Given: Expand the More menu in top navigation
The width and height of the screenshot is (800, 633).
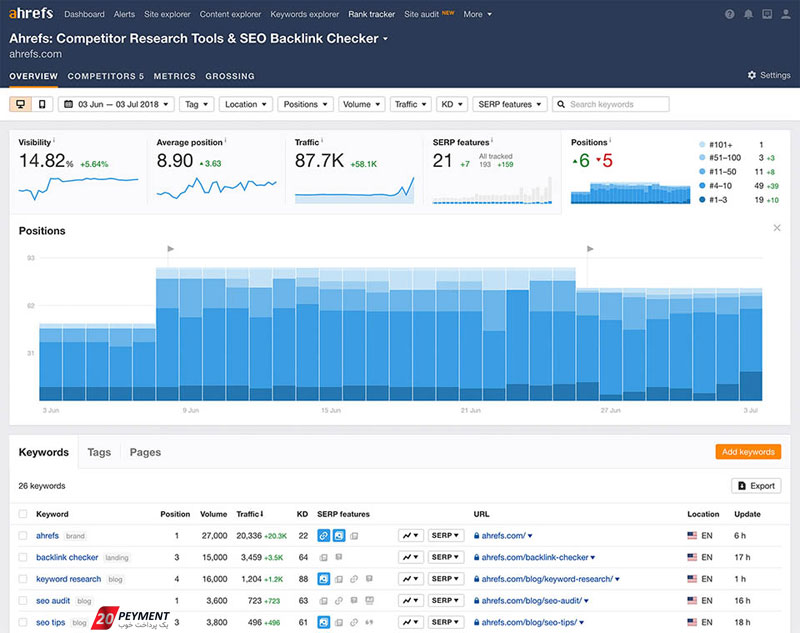Looking at the screenshot, I should (x=478, y=14).
